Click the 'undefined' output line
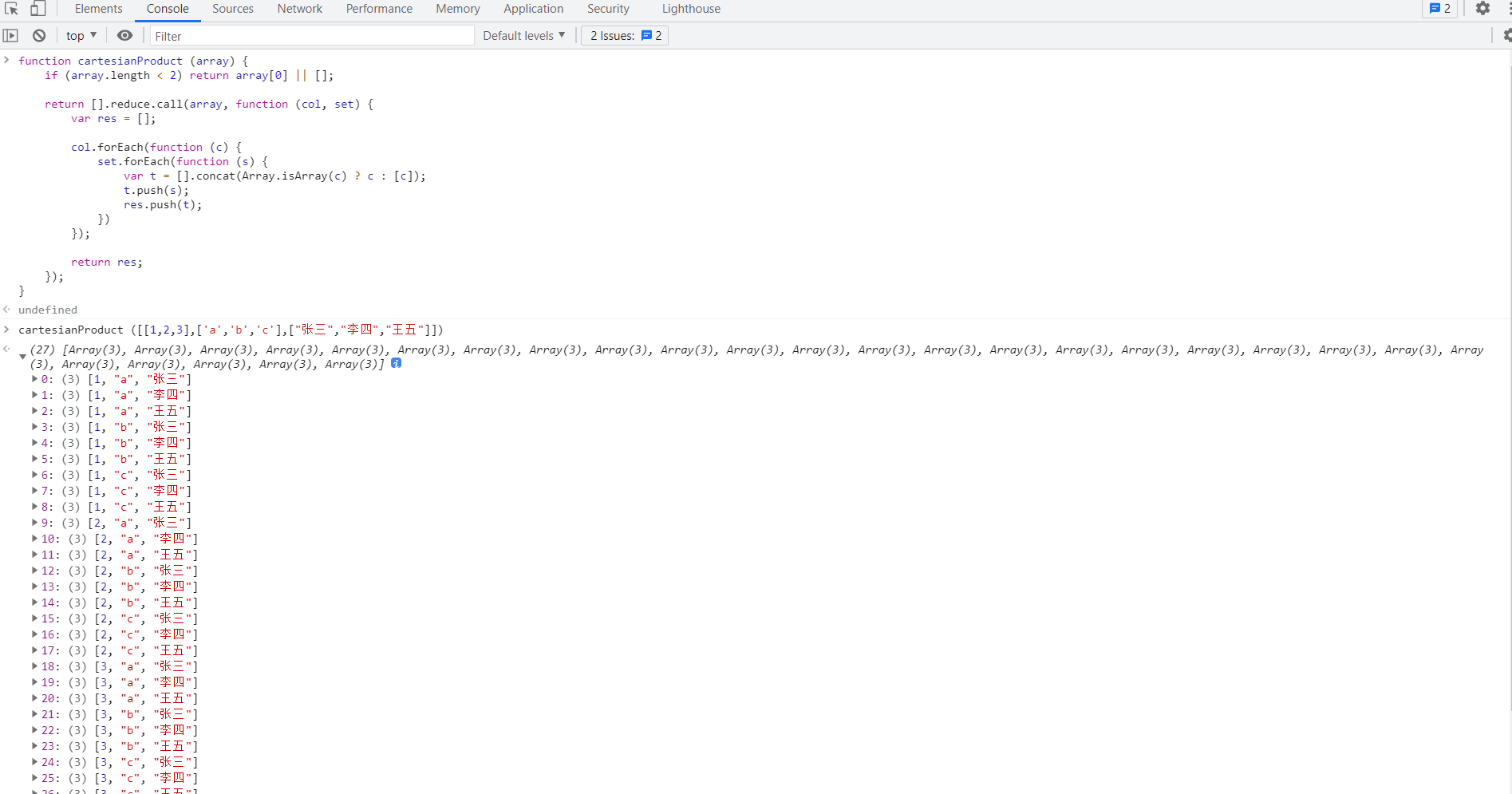This screenshot has height=794, width=1512. tap(48, 310)
